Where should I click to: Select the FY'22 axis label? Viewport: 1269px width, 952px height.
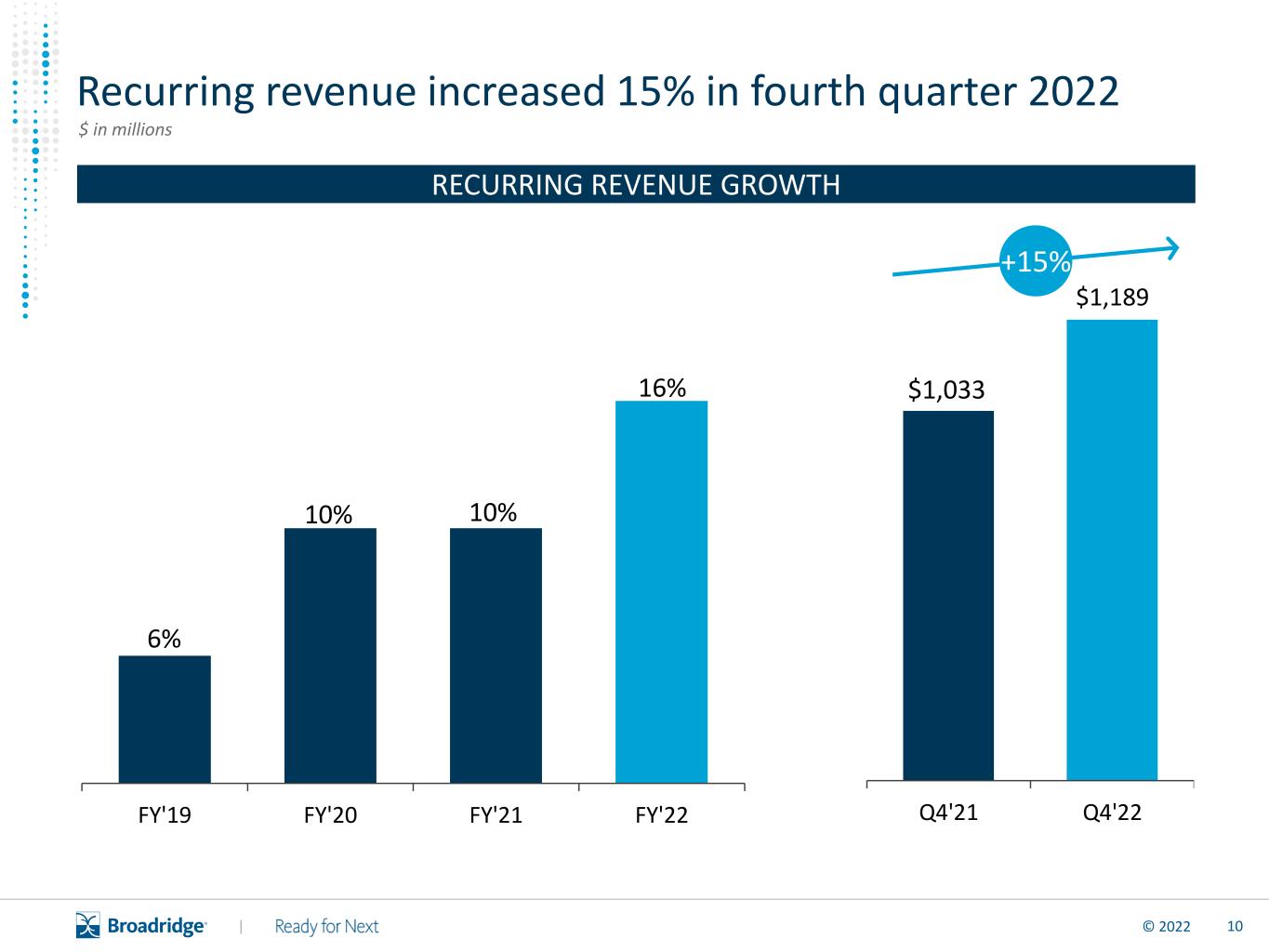[x=661, y=815]
